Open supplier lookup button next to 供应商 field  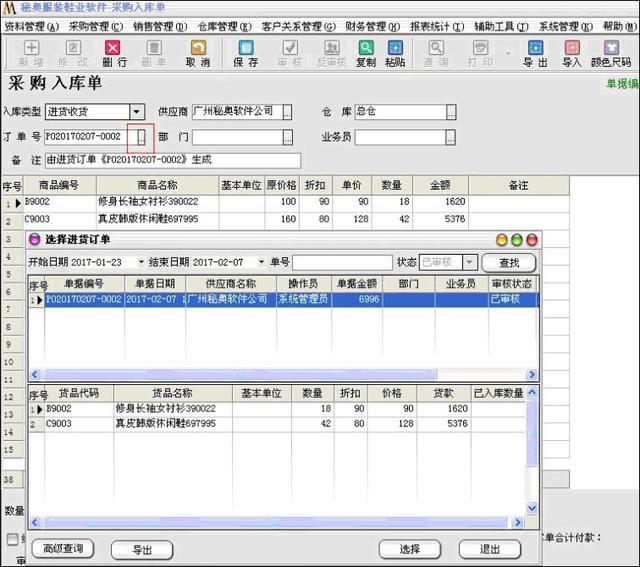point(287,112)
